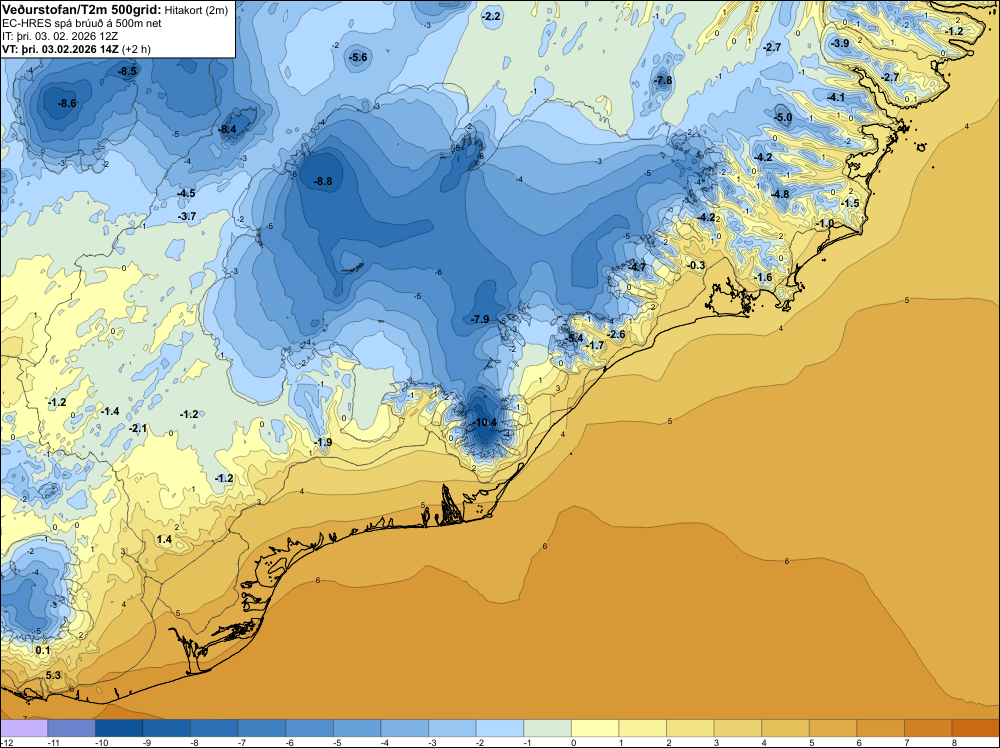Click the pale yellow legend swatch starting at 0
Screen dimensions: 1000x748
[595, 728]
